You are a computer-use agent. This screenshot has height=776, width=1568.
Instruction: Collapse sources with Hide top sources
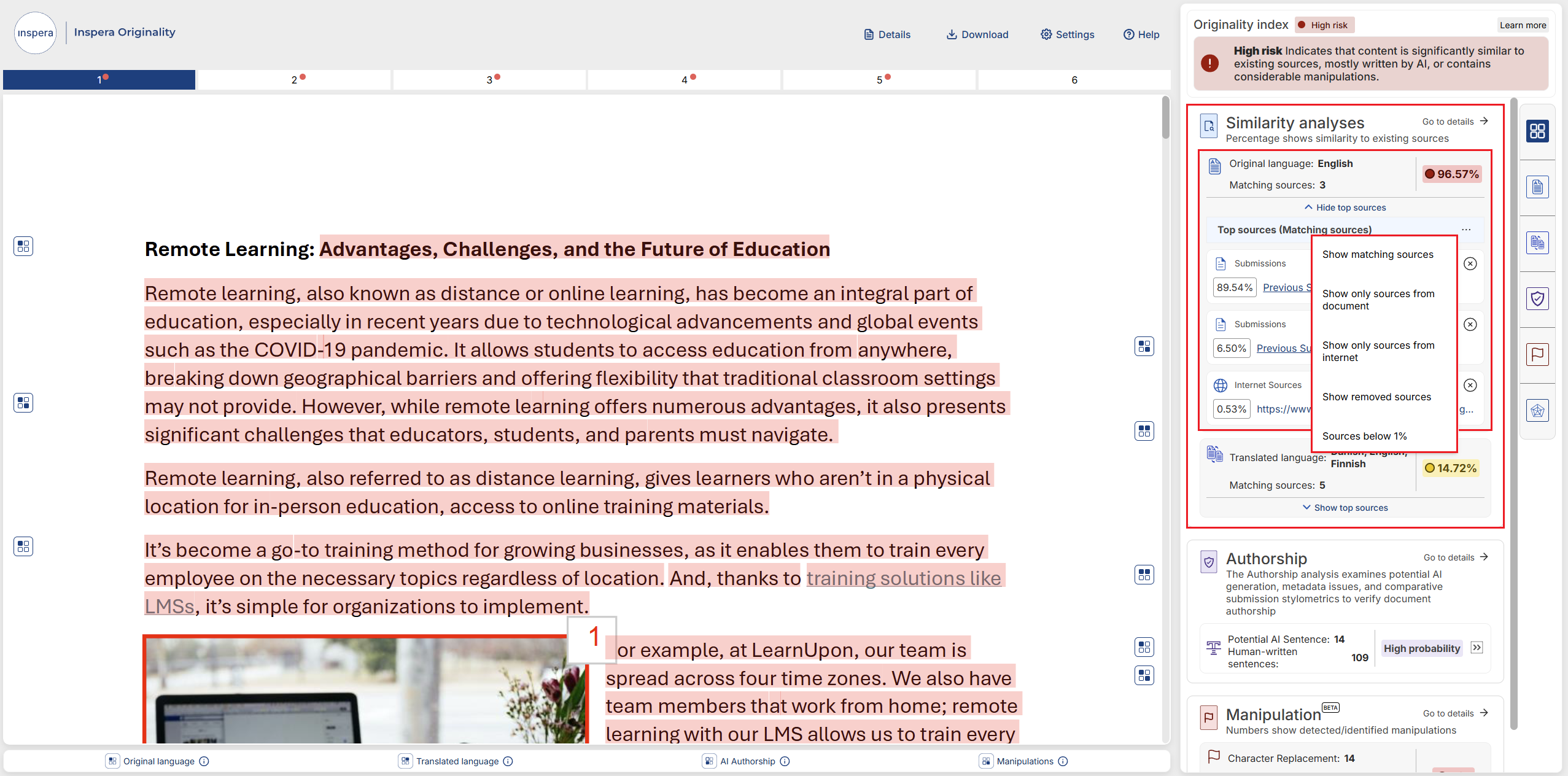pos(1345,208)
